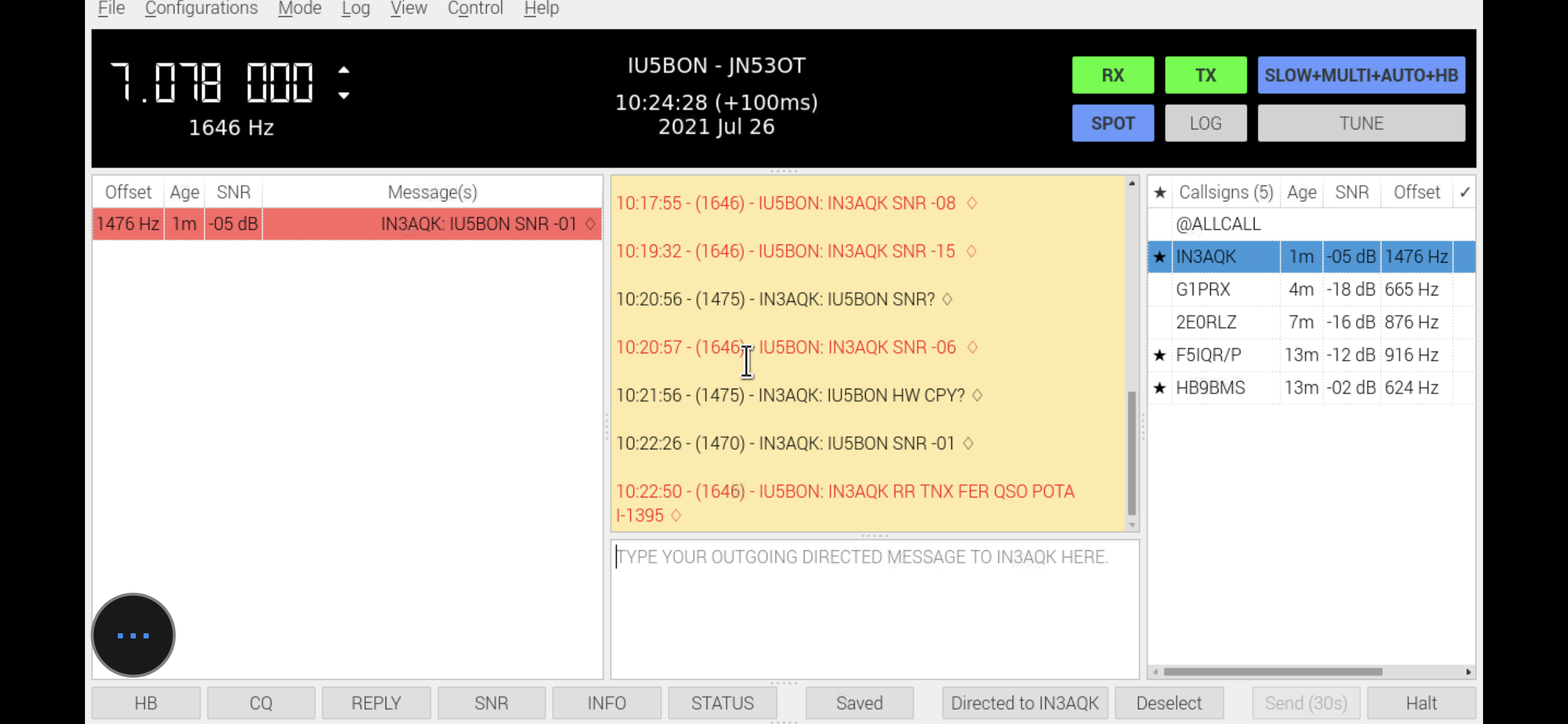Open the Mode menu

[x=299, y=8]
